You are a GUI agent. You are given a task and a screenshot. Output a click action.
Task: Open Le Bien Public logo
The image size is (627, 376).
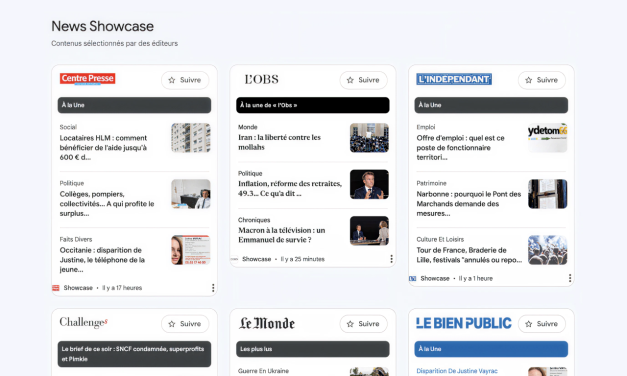463,323
